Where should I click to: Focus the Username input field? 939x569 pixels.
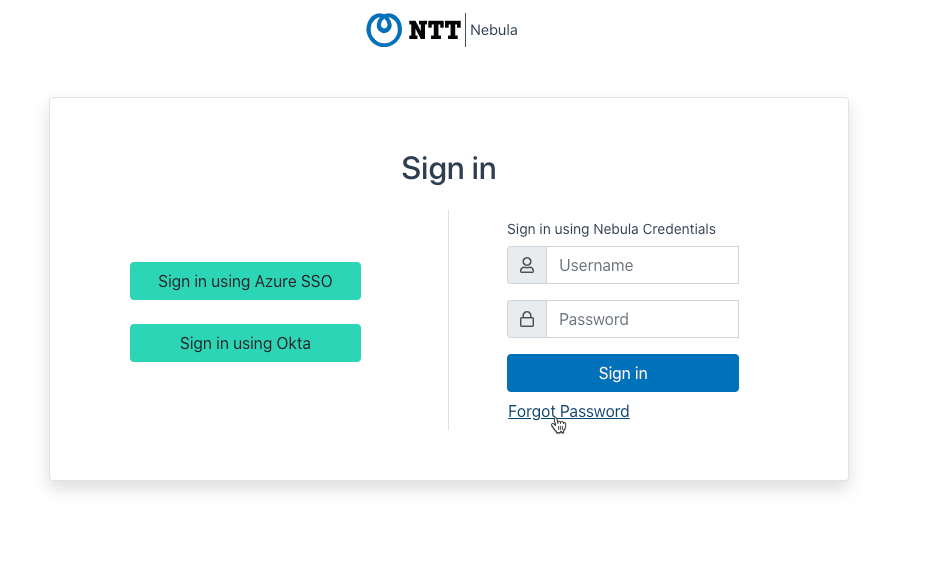pyautogui.click(x=643, y=265)
